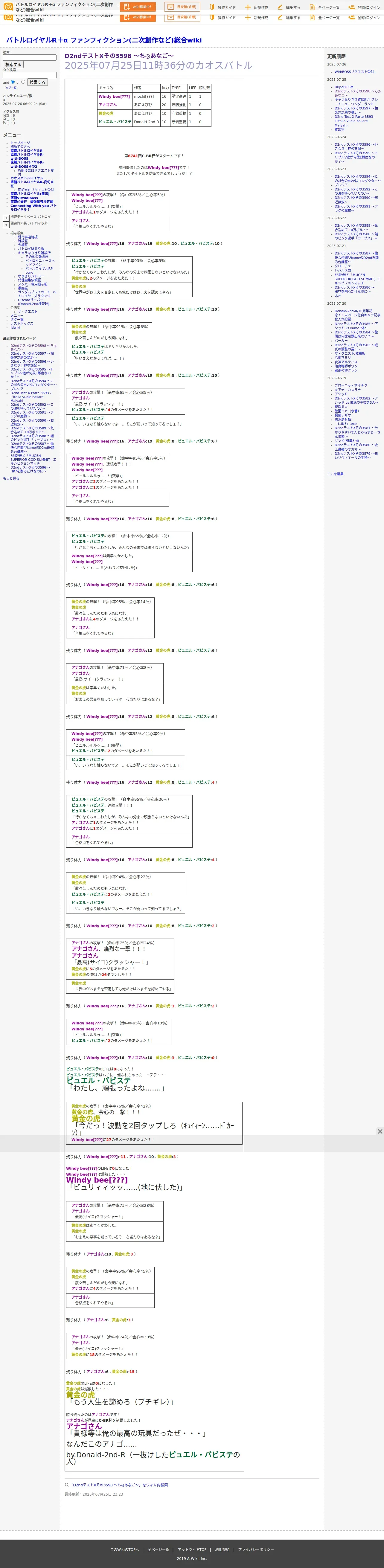
Task: Open the blue site title バトルロイヤルR+α heading link
Action: 104,39
